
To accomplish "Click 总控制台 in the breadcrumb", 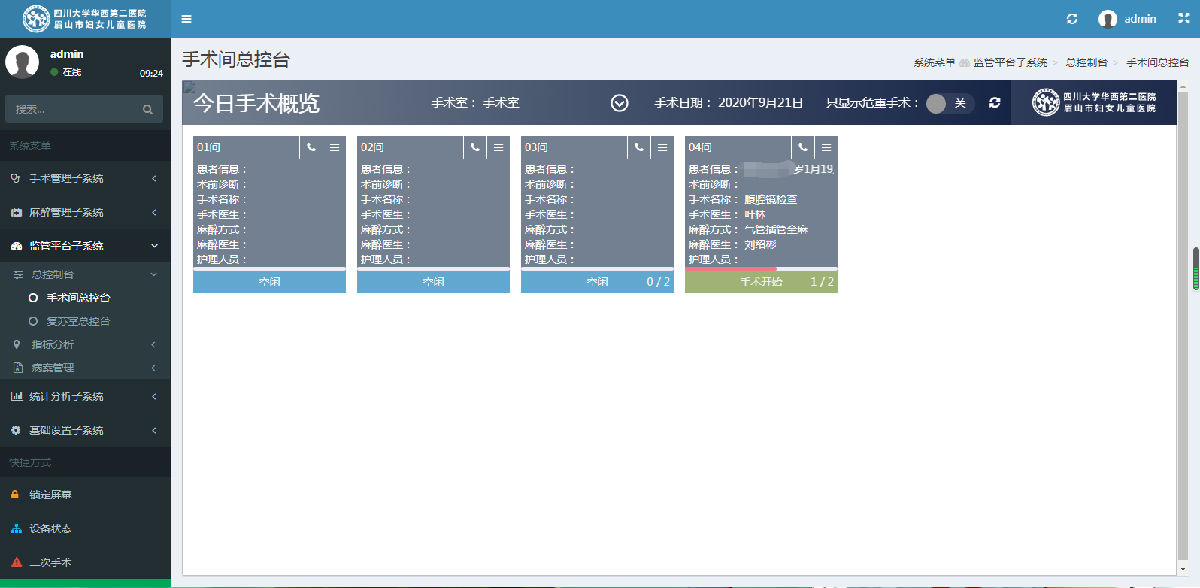I will pyautogui.click(x=1086, y=62).
